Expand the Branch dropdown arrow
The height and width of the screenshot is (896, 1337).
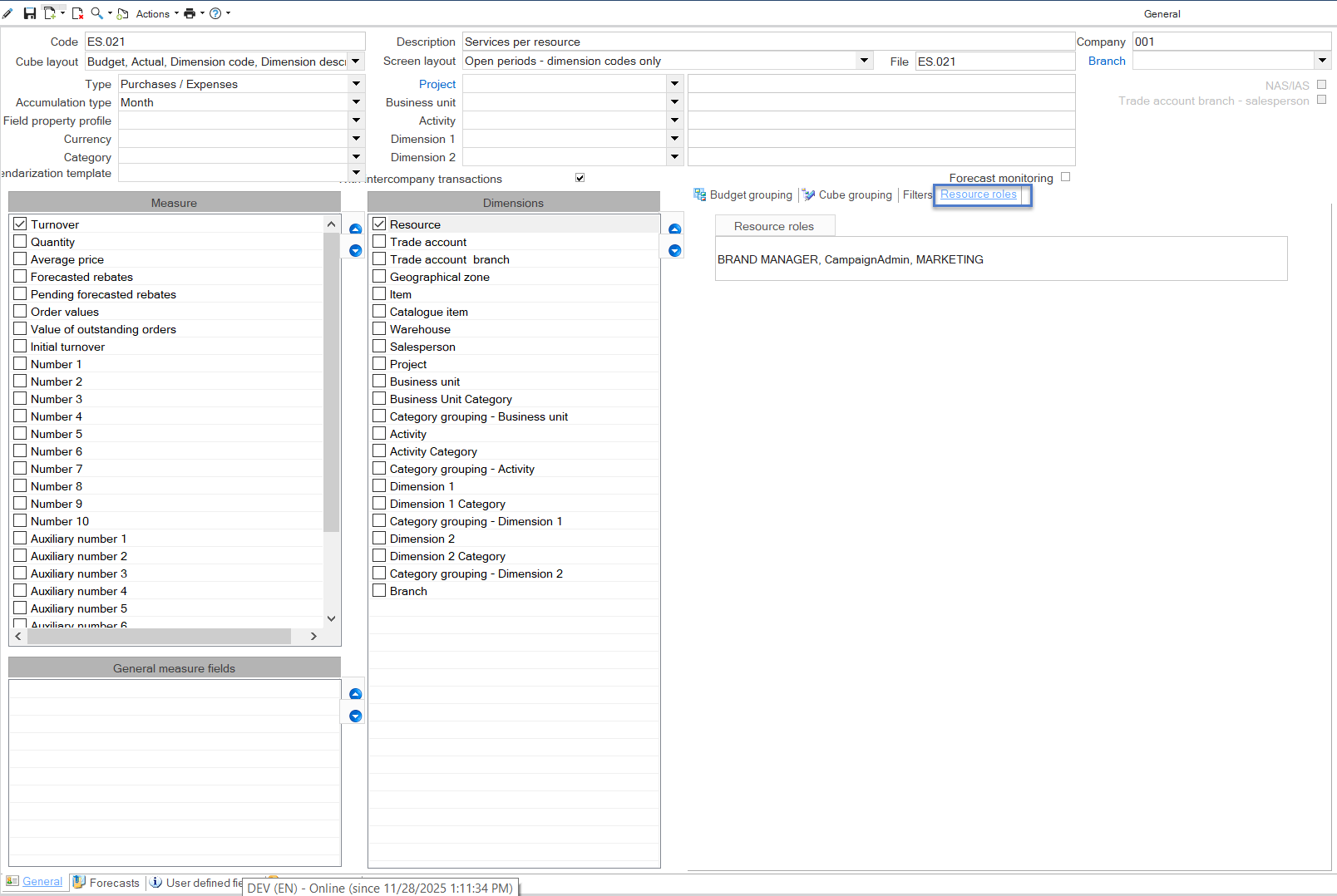(1323, 61)
